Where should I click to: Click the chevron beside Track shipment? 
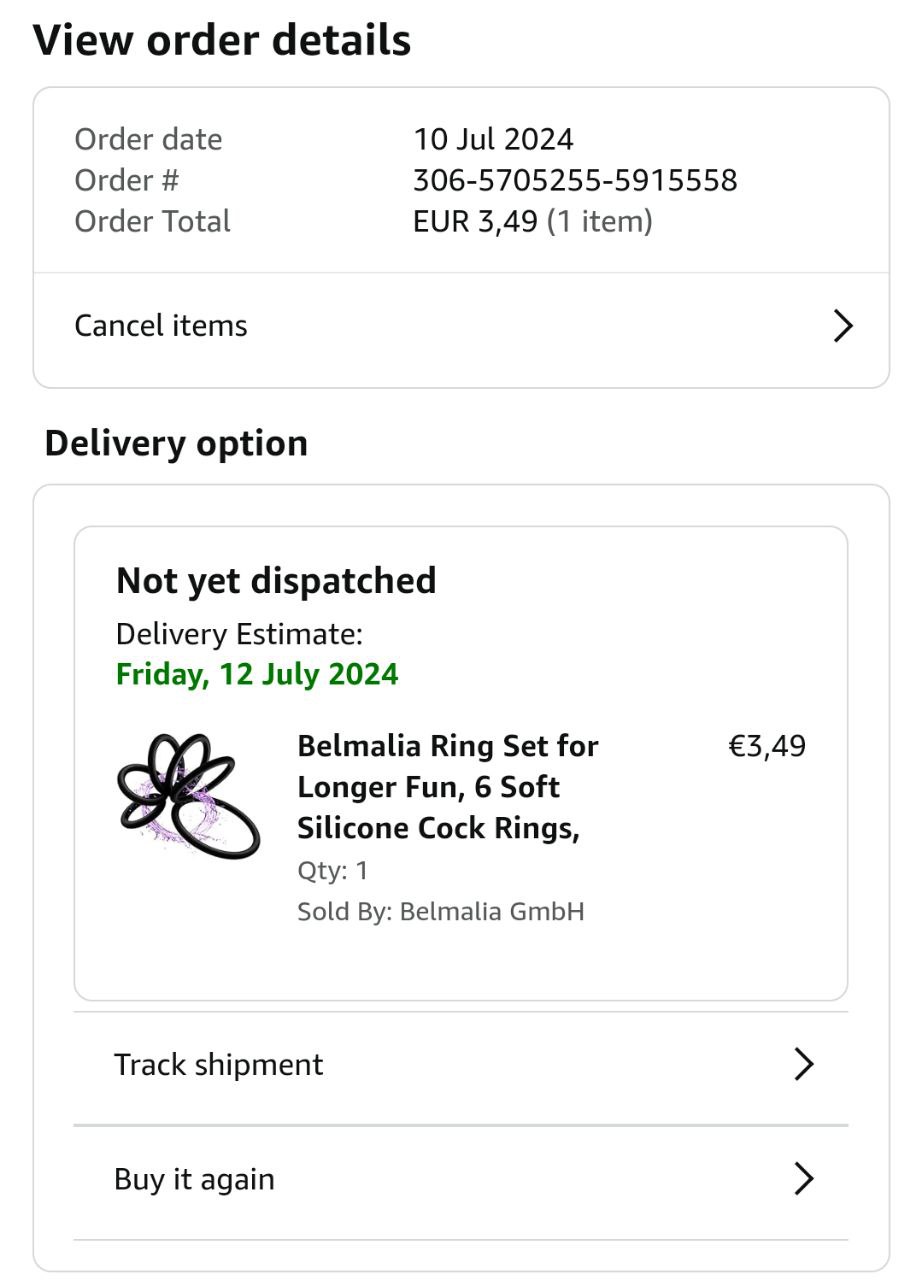coord(803,1065)
